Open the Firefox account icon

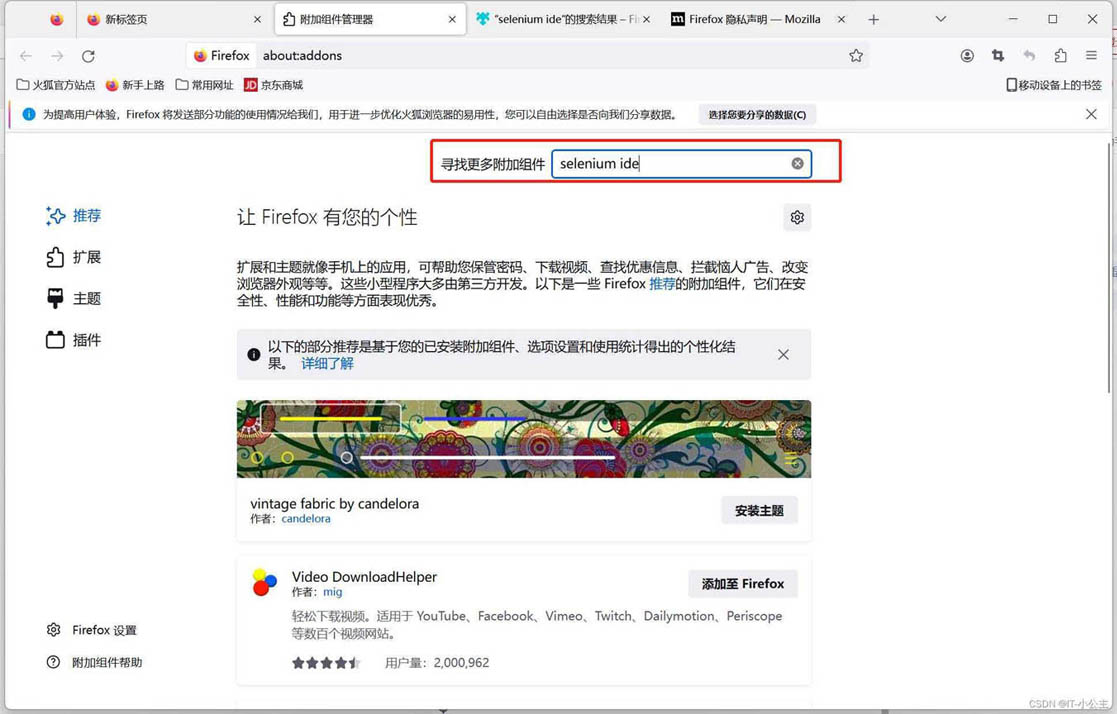(967, 56)
